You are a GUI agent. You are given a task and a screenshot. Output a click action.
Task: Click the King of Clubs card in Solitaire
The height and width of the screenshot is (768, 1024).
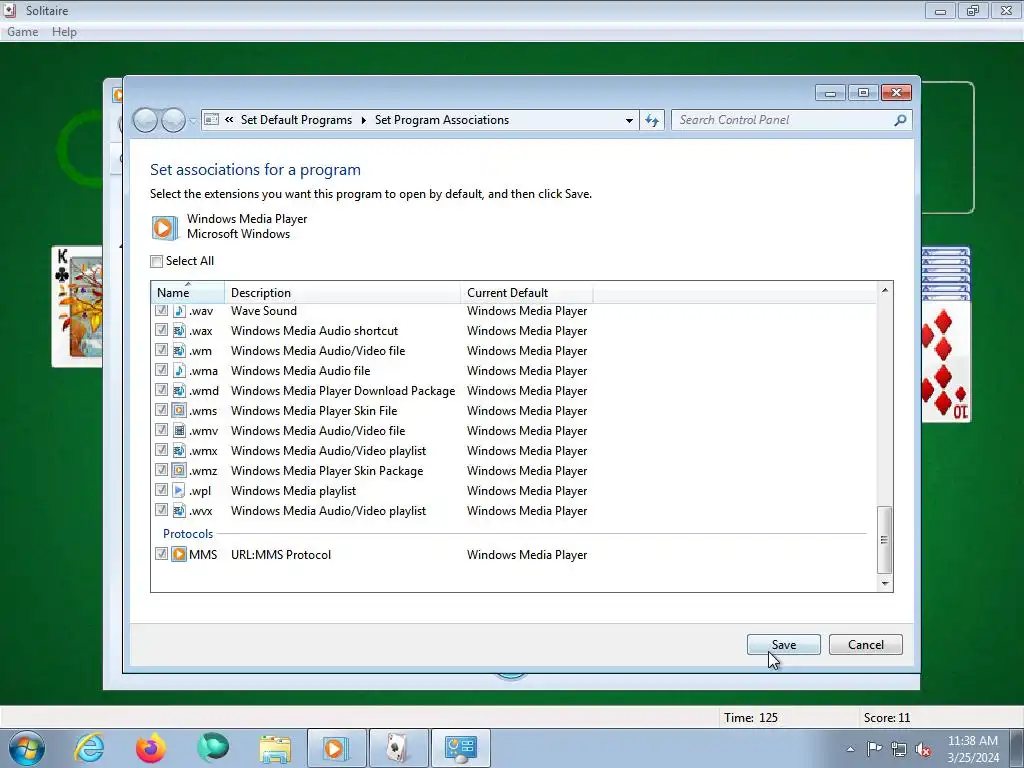(x=77, y=306)
